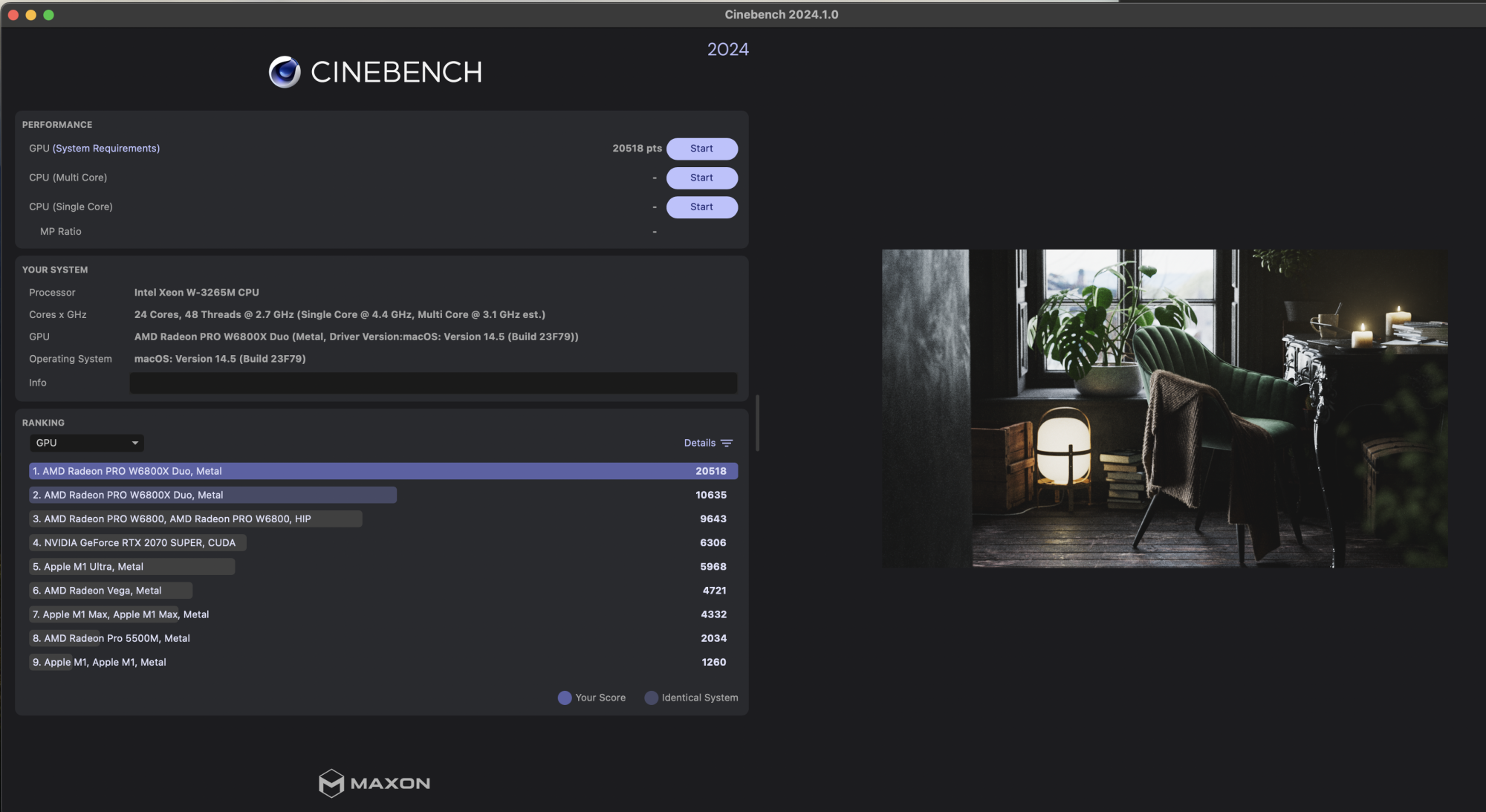Select rank 1 AMD Radeon PRO W6800X Duo 20518
1486x812 pixels.
[x=383, y=471]
